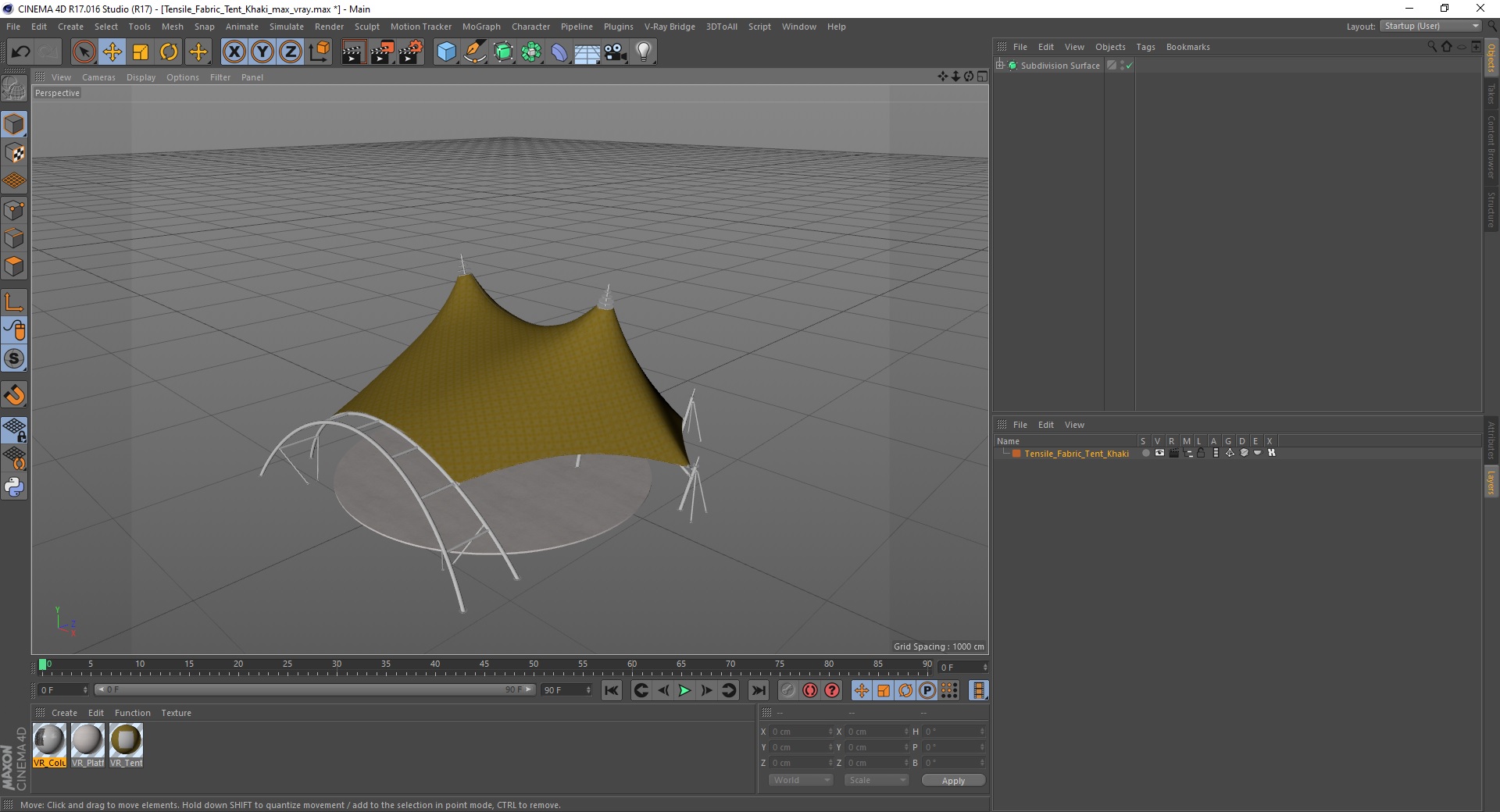
Task: Open the deformer Bend icon
Action: (x=559, y=52)
